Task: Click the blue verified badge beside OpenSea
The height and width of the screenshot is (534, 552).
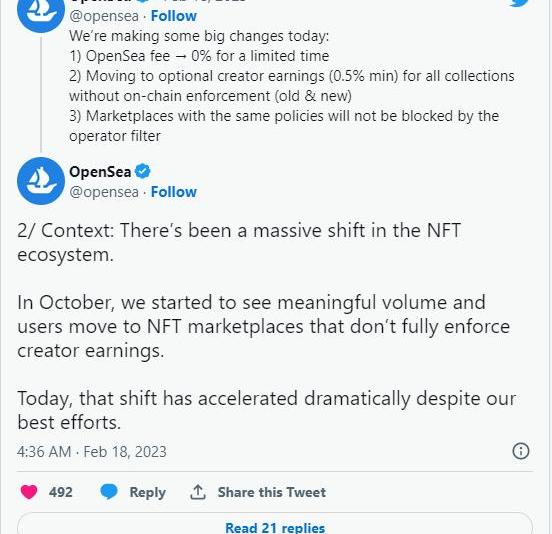Action: [x=143, y=171]
